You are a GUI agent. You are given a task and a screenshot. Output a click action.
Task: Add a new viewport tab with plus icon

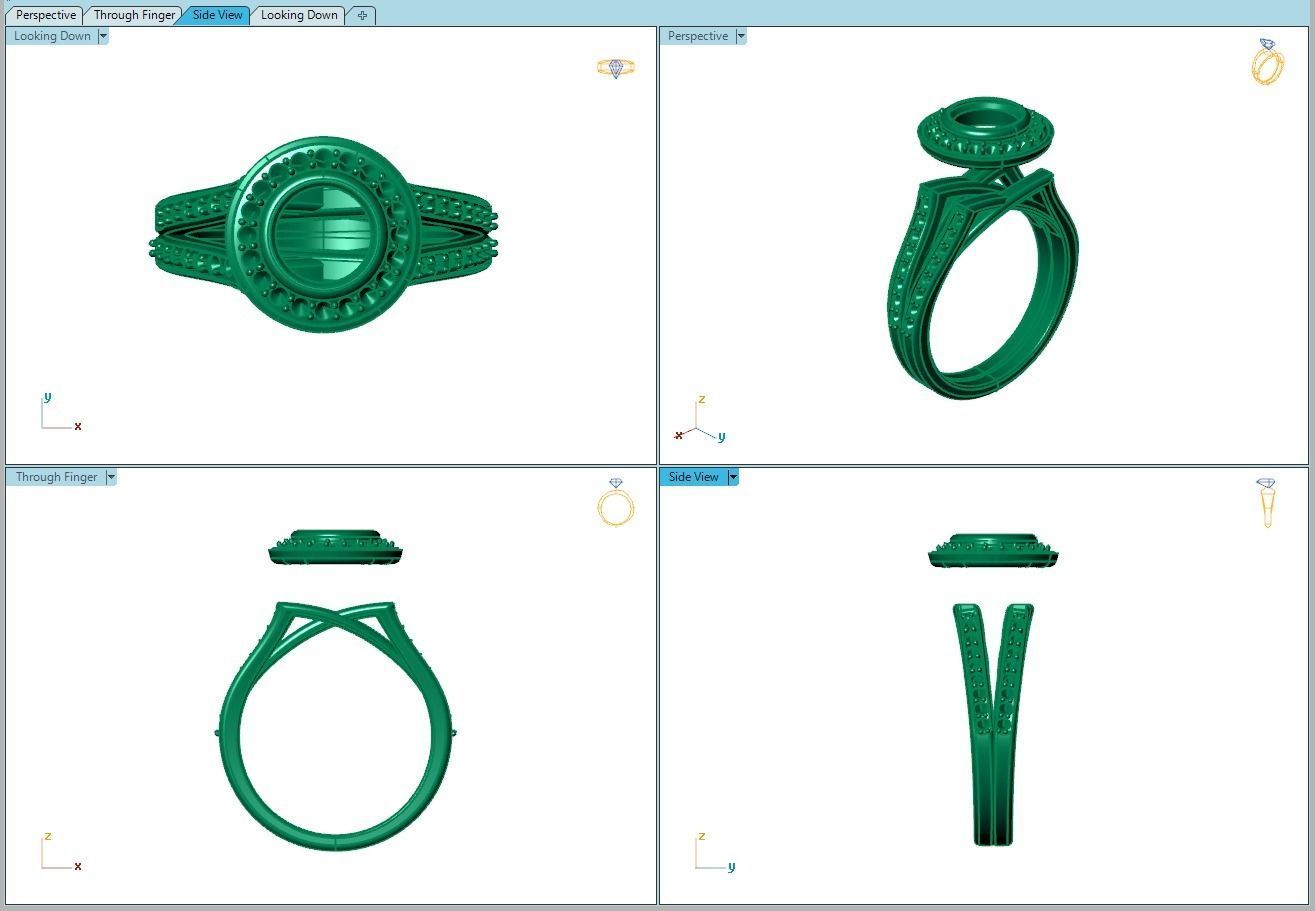tap(362, 15)
